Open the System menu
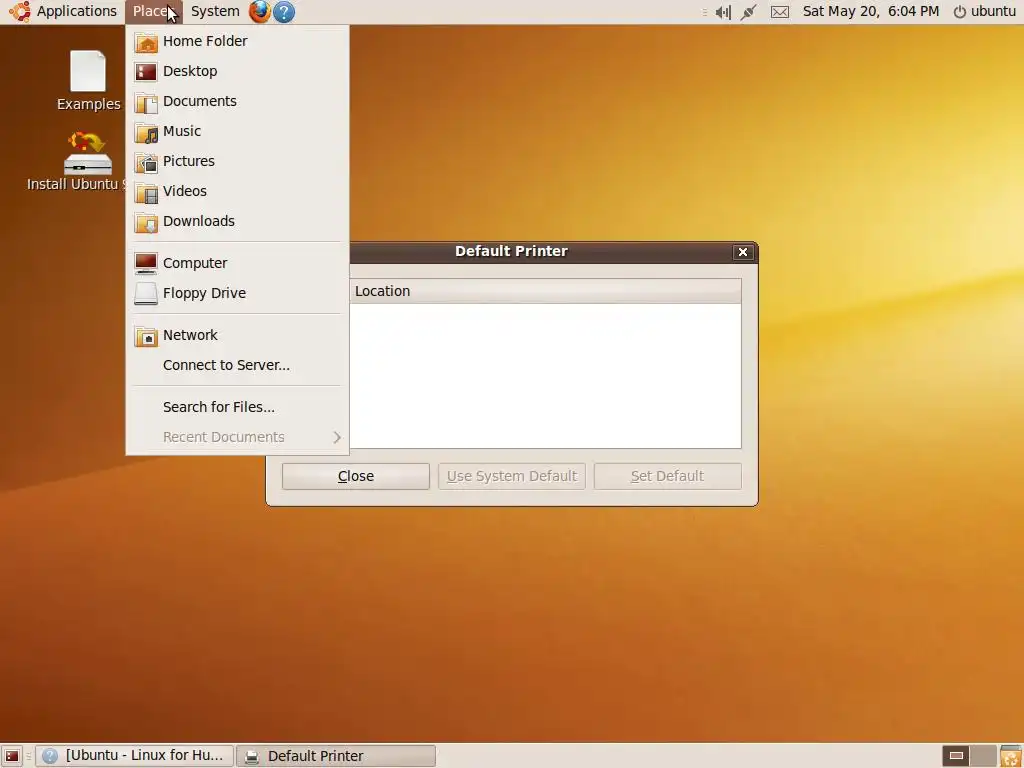This screenshot has width=1024, height=768. point(215,11)
